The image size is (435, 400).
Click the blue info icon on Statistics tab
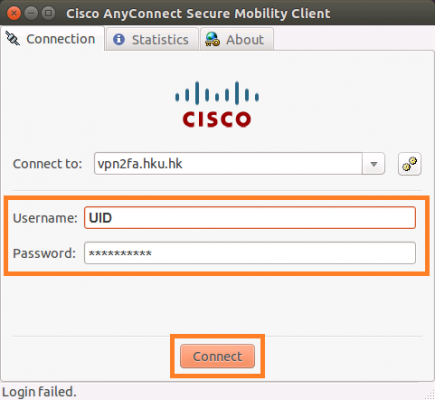tap(119, 39)
